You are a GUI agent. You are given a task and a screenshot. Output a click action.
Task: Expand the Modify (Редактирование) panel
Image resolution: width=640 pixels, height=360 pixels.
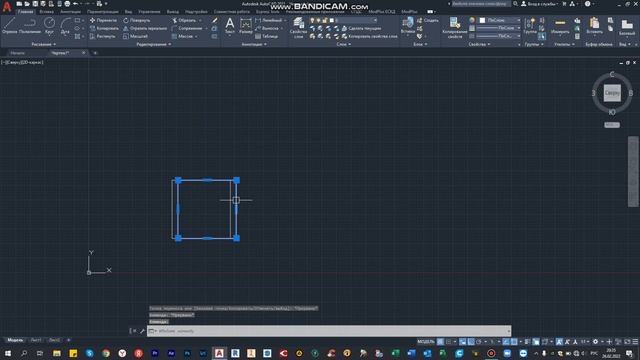pos(153,44)
